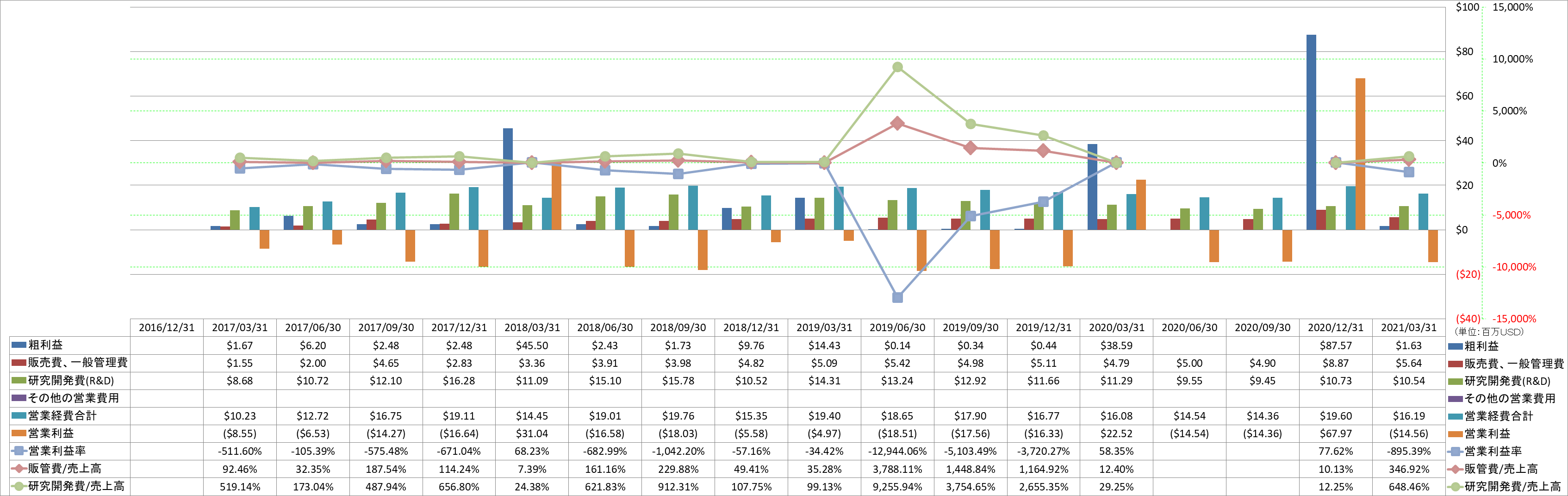Click the 2017/03/31 column header
Screen dimensions: 1568x496
click(240, 327)
